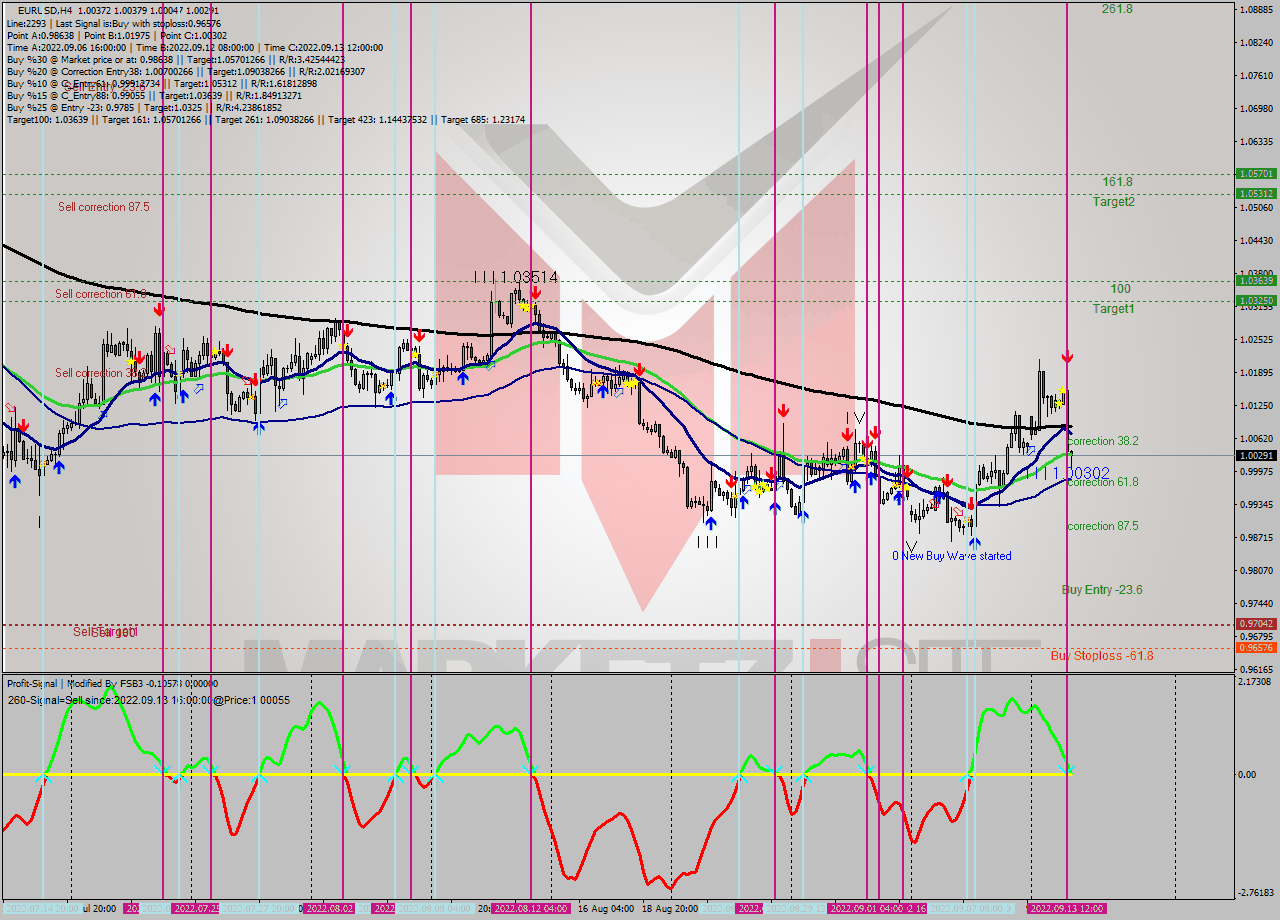The height and width of the screenshot is (920, 1280).
Task: Select the 'Buy Entry -23.6' label
Action: 1102,590
